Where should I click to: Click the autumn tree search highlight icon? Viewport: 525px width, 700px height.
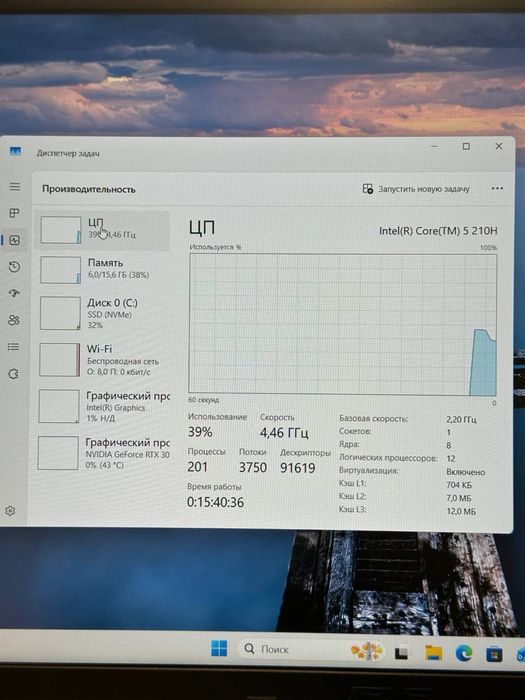[x=367, y=651]
